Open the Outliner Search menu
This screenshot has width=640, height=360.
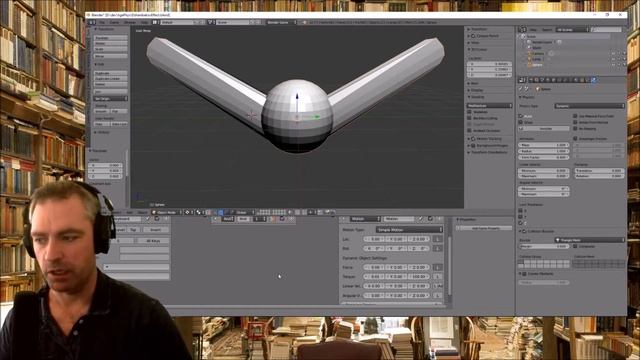pos(547,30)
